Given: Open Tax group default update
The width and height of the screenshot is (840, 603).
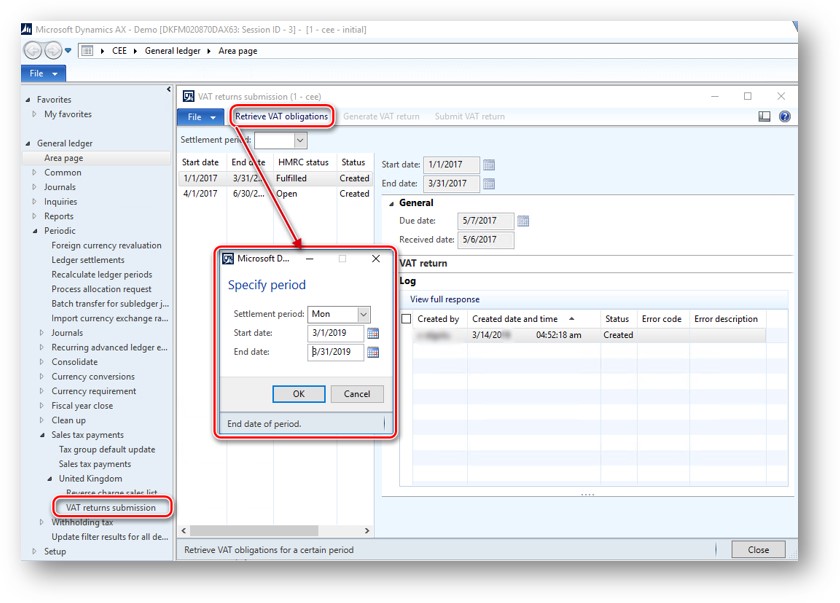Looking at the screenshot, I should pyautogui.click(x=107, y=449).
